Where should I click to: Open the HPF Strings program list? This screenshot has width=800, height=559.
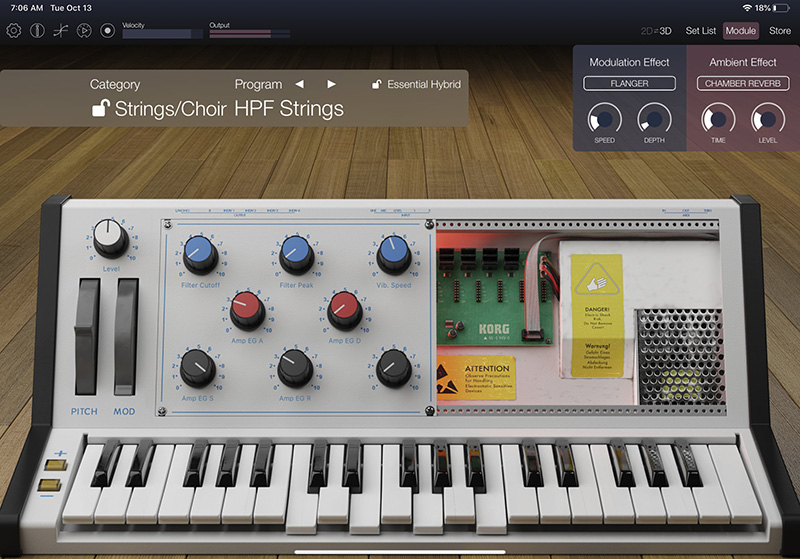click(289, 109)
